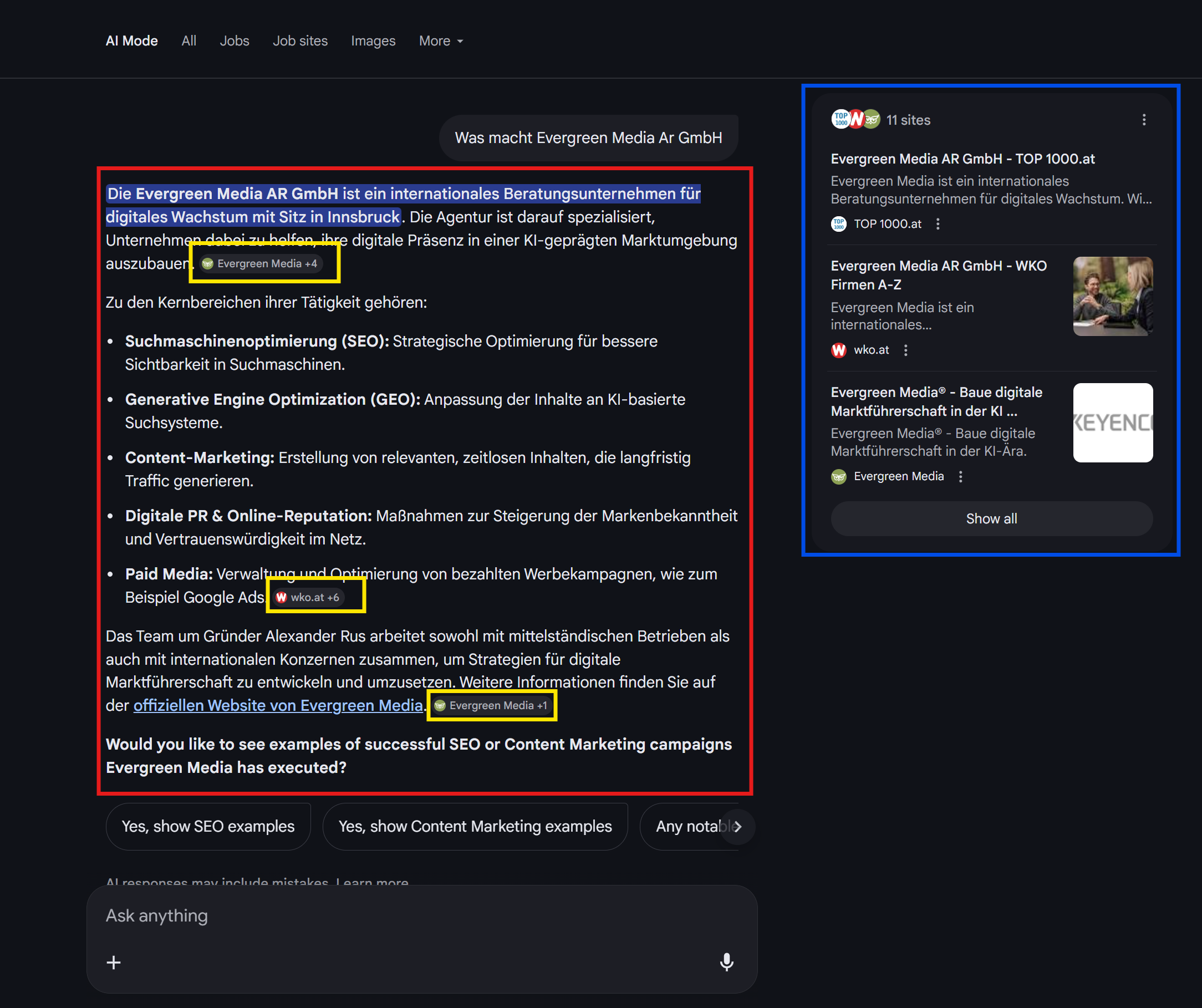This screenshot has height=1008, width=1202.
Task: Click Show all sources button
Action: pyautogui.click(x=991, y=518)
